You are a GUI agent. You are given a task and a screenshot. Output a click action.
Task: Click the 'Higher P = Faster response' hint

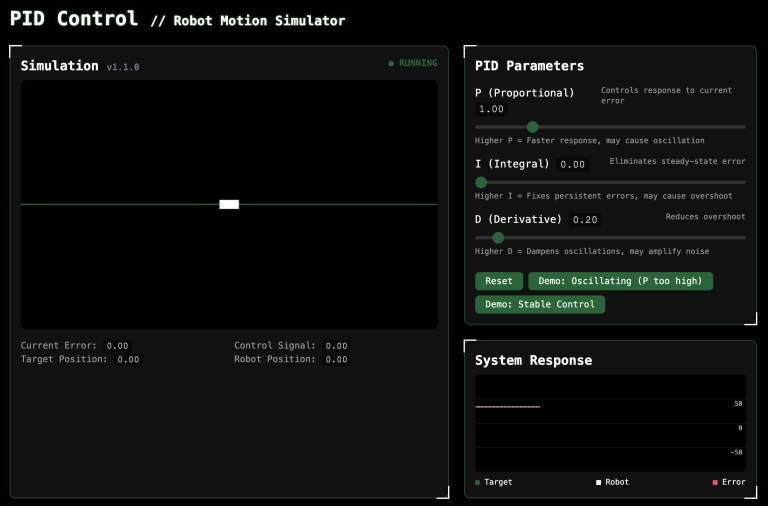click(590, 141)
